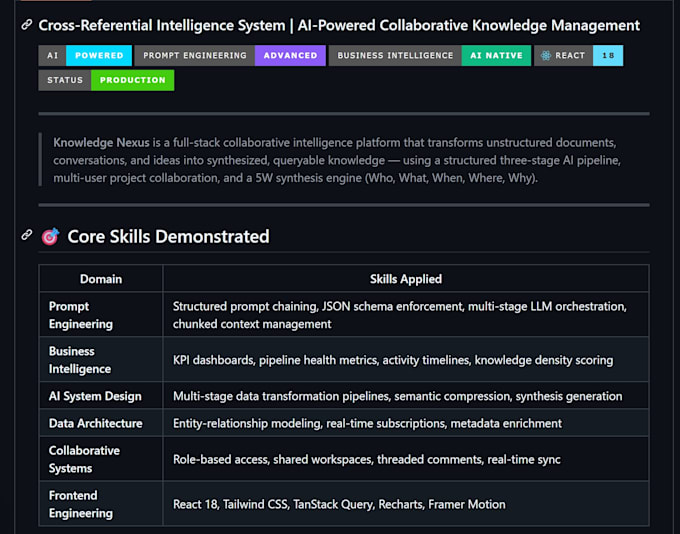Click the anchor link icon beside Cross-Referential Intelligence System heading
This screenshot has width=680, height=534.
point(27,25)
